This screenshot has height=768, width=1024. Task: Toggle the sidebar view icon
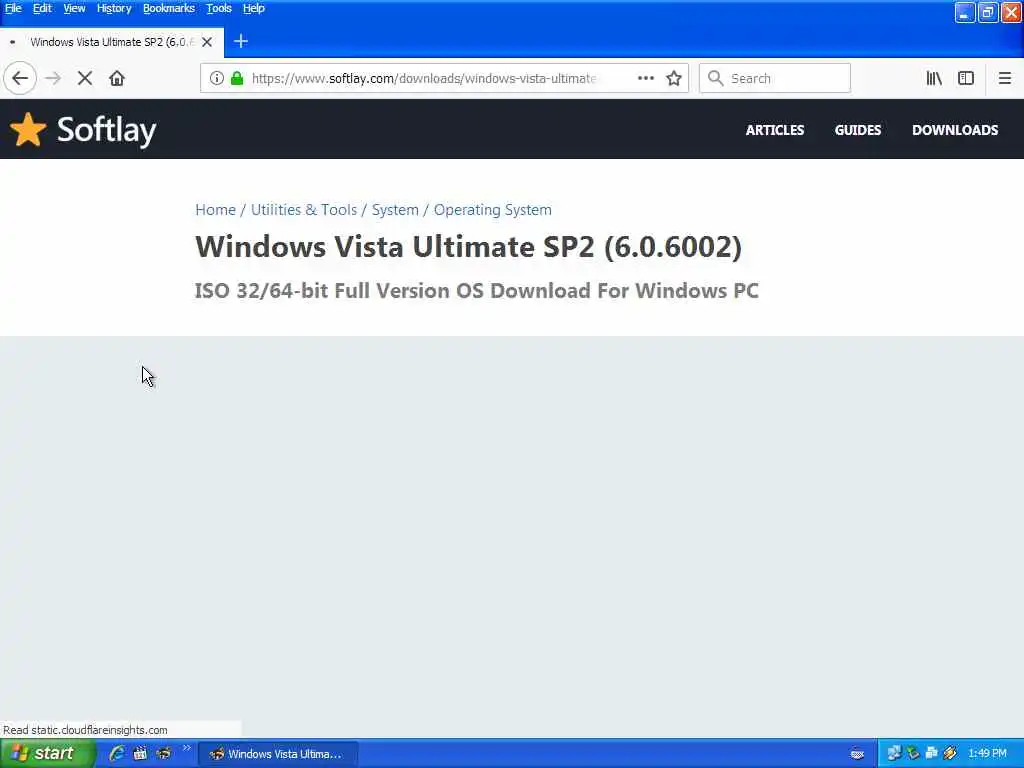[x=966, y=78]
